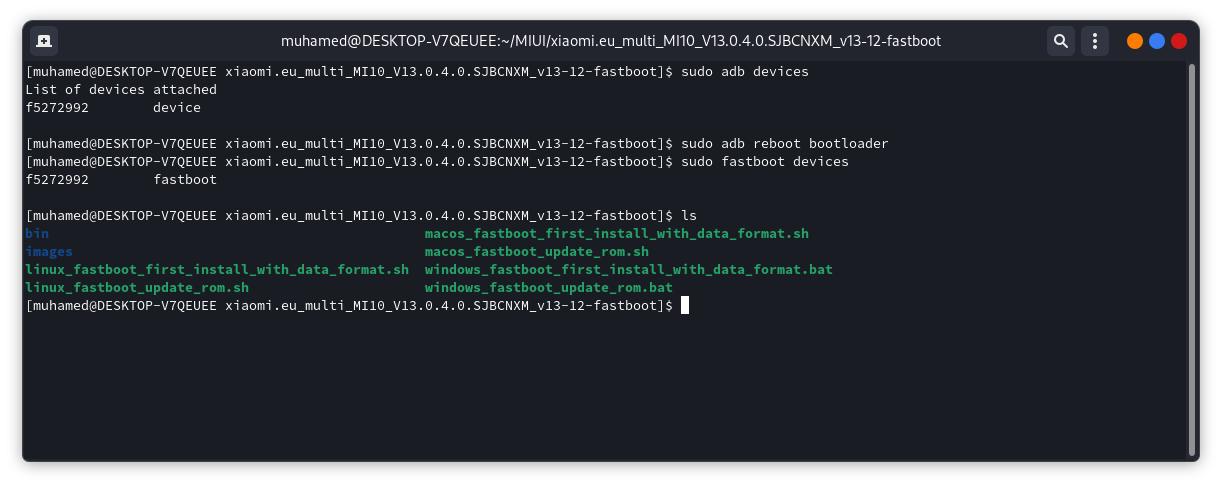
Task: Click the window title bar text
Action: click(611, 41)
